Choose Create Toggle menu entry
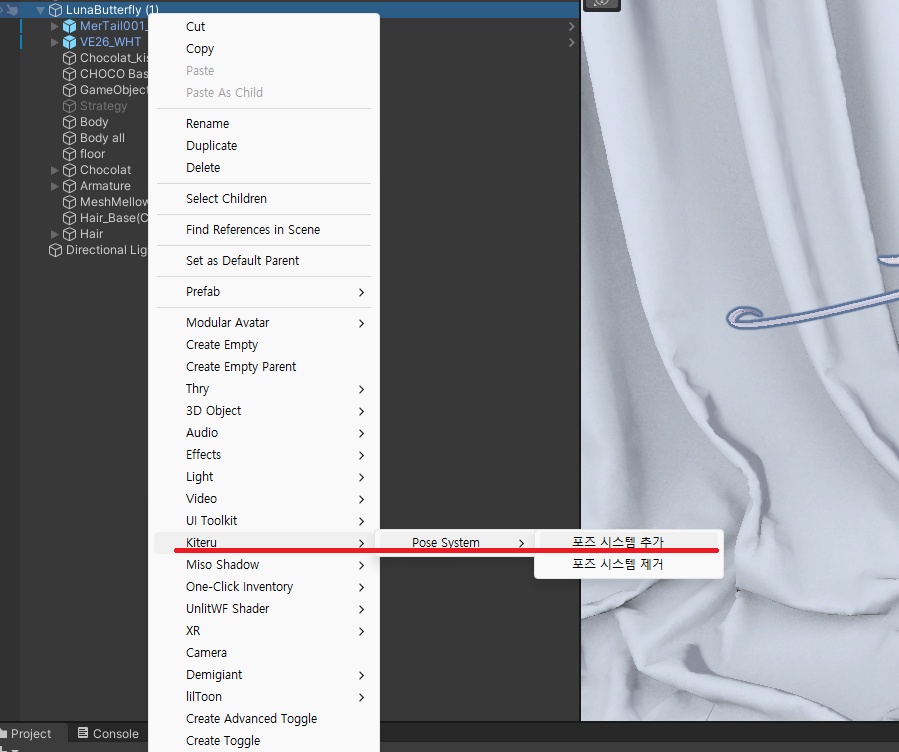Screen dimensions: 899x752 pos(264,741)
